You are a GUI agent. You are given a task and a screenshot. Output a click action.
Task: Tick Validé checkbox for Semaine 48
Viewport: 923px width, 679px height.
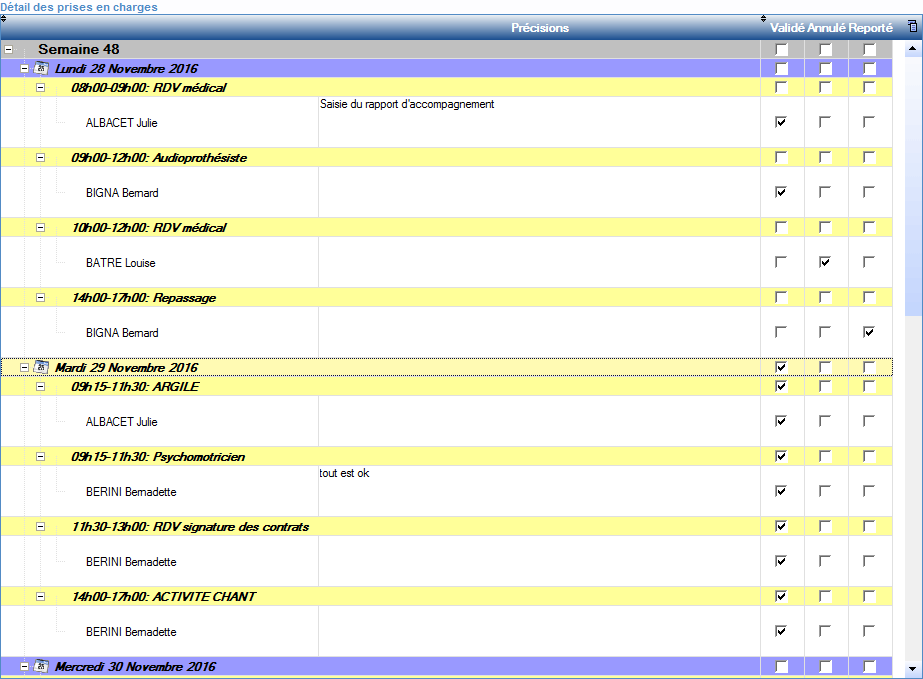click(x=782, y=49)
